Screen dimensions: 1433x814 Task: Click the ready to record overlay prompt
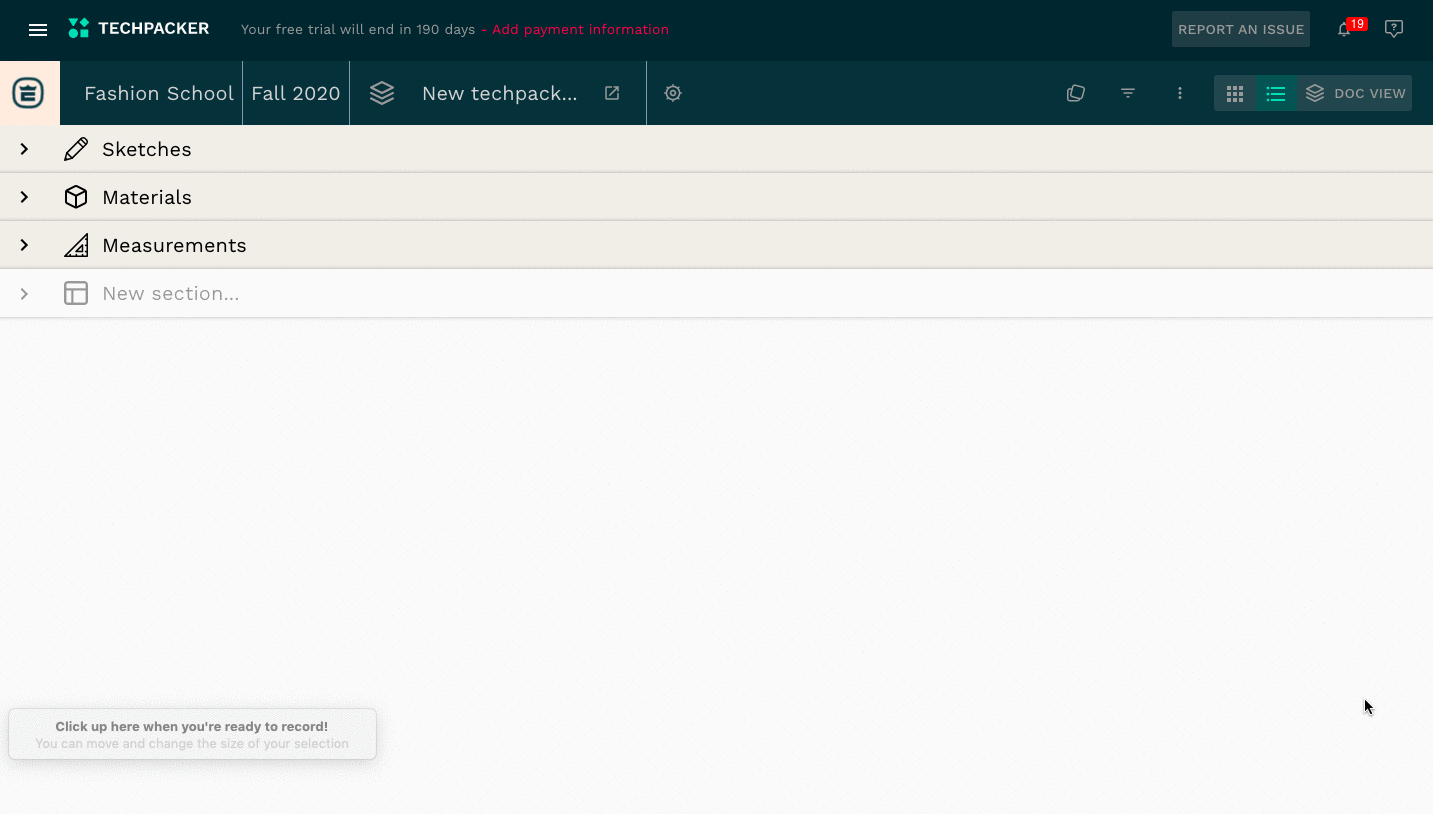[192, 735]
